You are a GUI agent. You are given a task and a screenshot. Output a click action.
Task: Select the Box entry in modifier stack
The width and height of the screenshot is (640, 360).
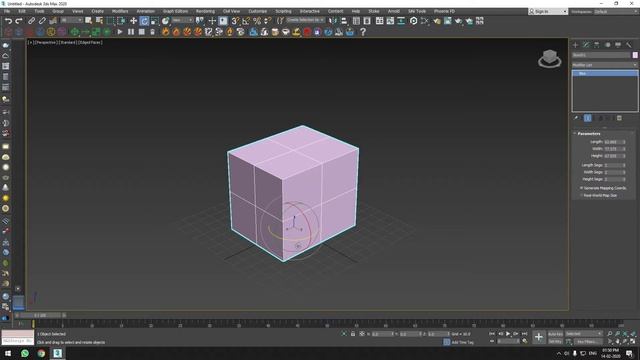pos(604,73)
